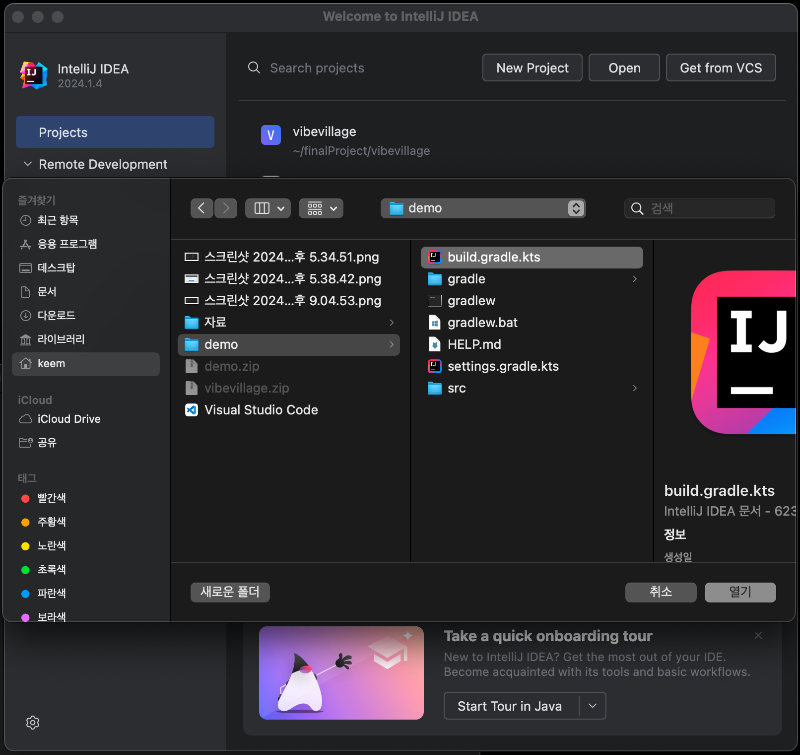Open iCloud Drive in the sidebar
This screenshot has height=755, width=800.
(86, 419)
